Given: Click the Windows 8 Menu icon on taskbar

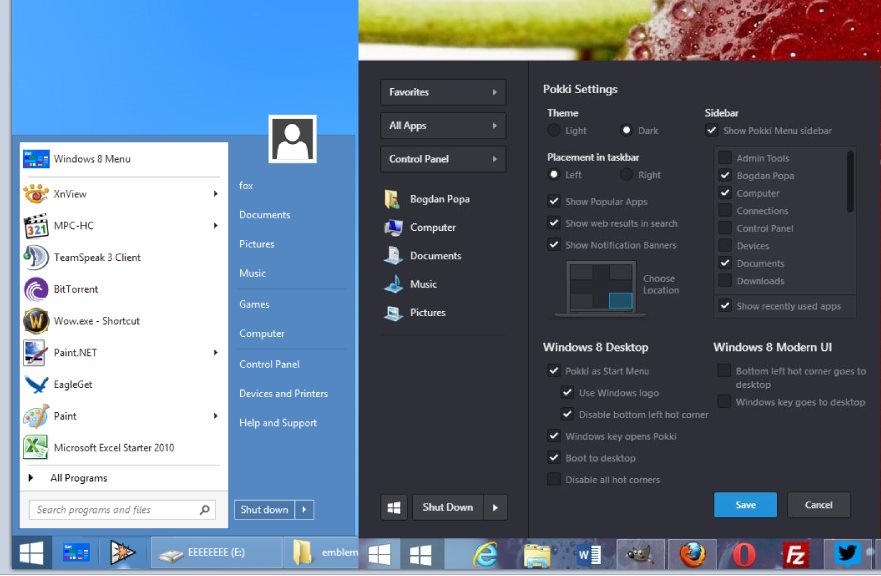Looking at the screenshot, I should (x=76, y=553).
